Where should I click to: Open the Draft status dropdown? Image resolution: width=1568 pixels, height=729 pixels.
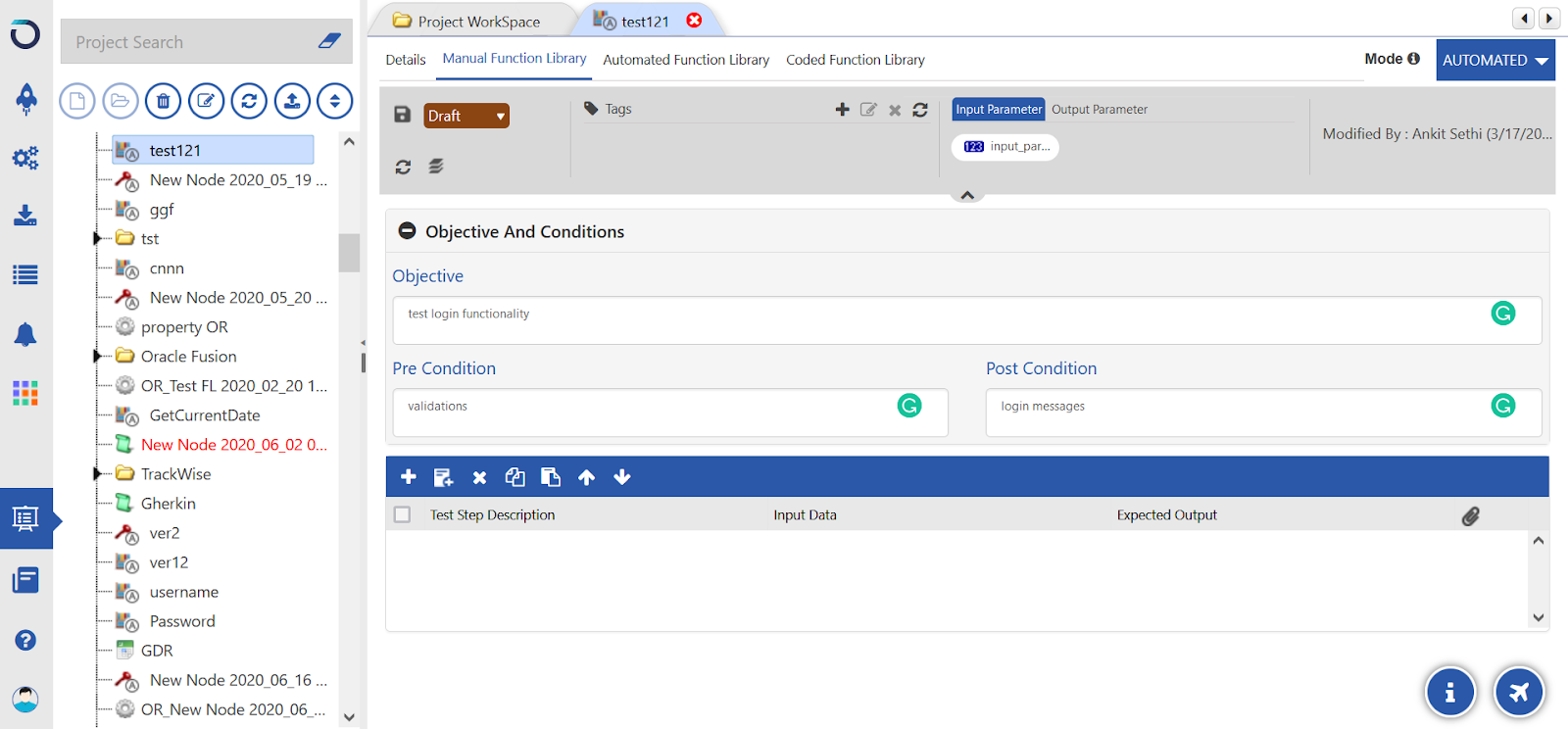click(466, 116)
